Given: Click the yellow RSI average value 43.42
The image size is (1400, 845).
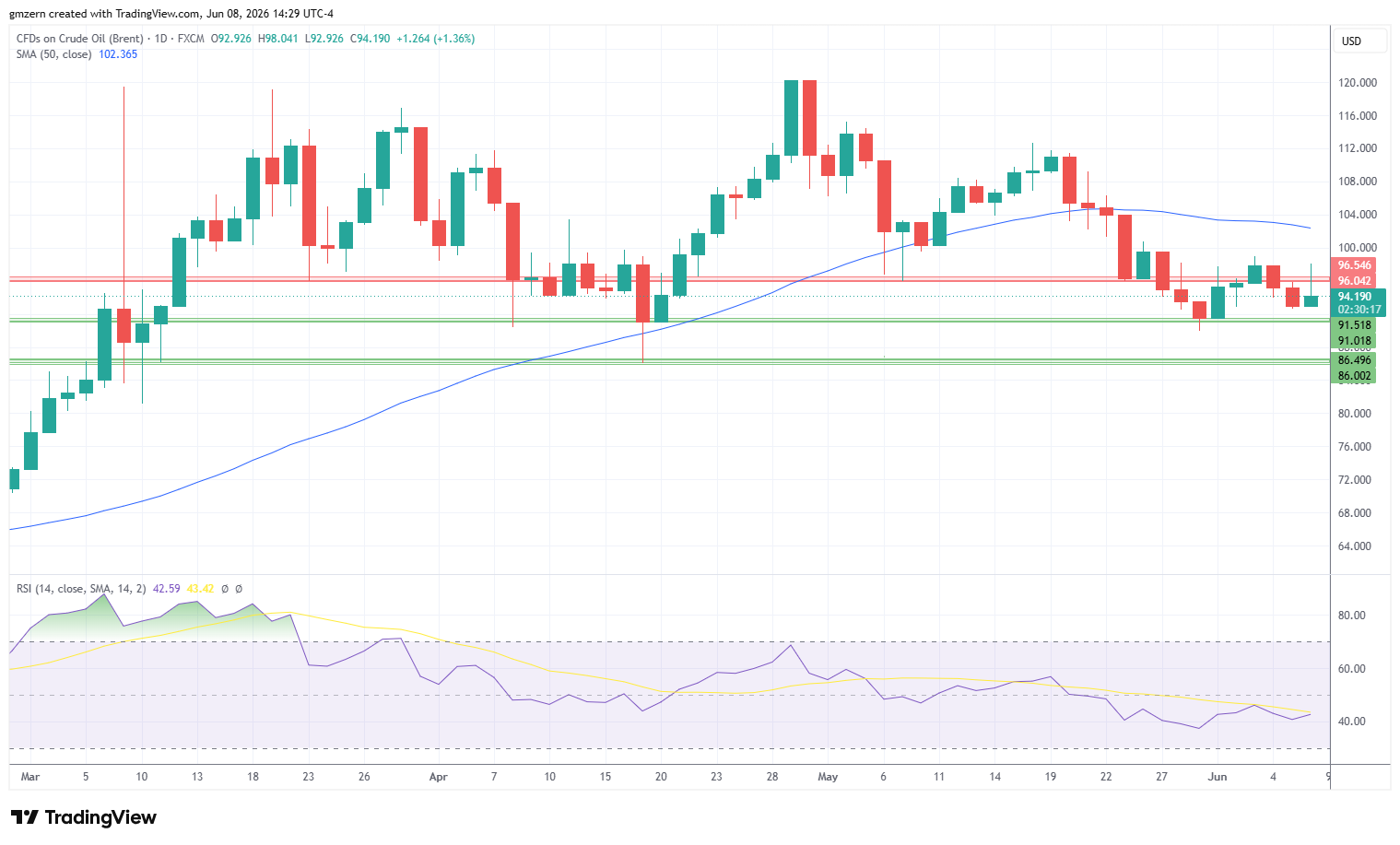Looking at the screenshot, I should tap(200, 589).
